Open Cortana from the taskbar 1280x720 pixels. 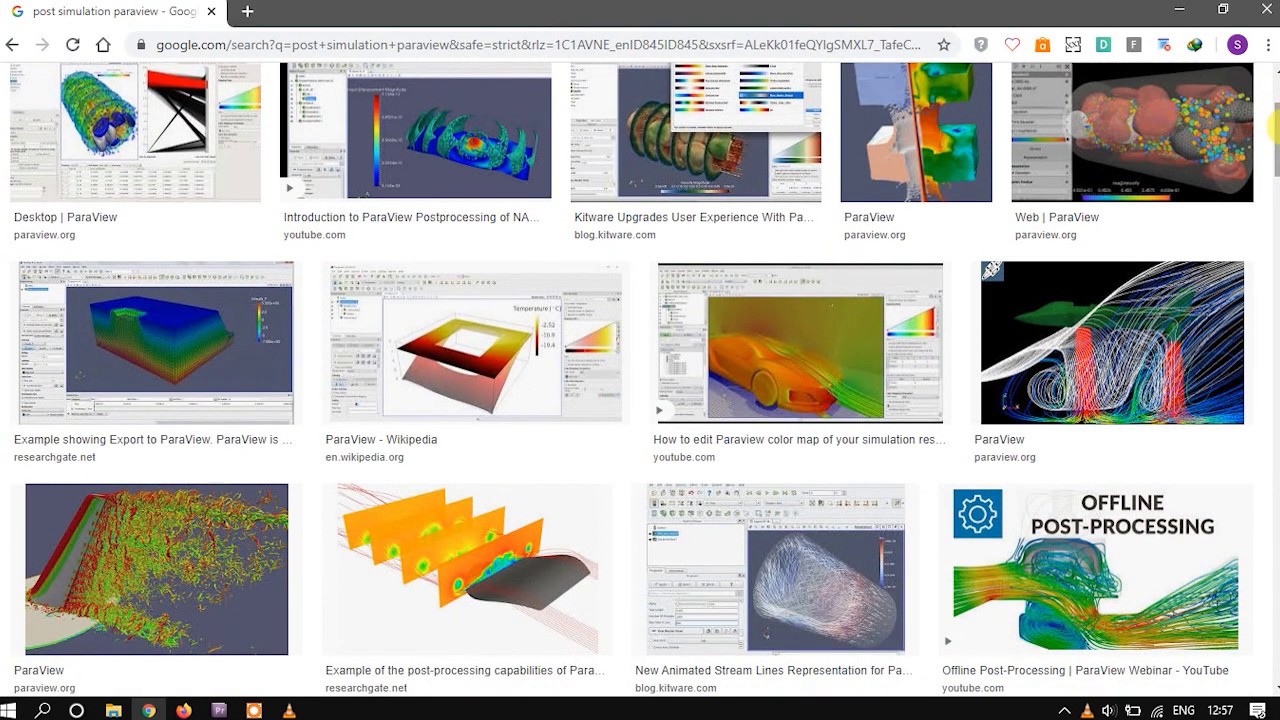(x=76, y=710)
